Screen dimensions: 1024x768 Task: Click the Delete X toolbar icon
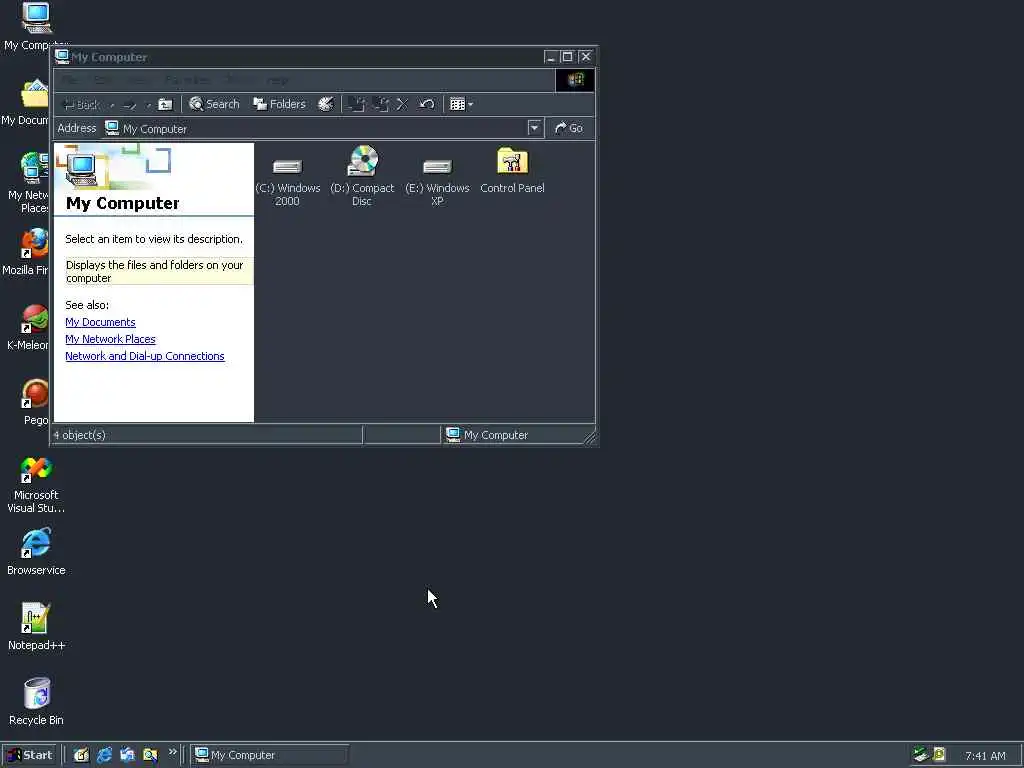click(402, 104)
